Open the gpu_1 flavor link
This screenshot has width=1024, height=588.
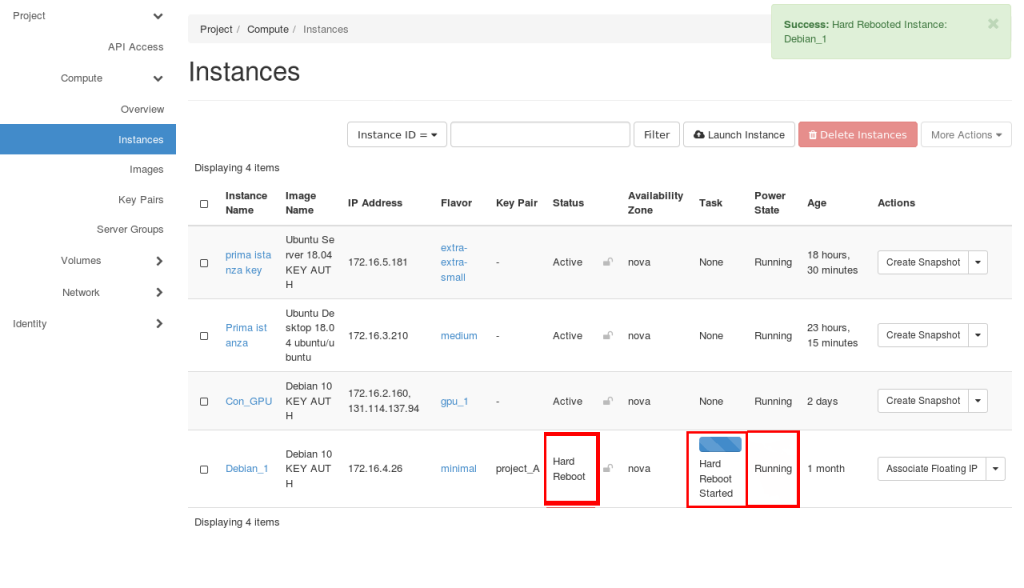454,401
